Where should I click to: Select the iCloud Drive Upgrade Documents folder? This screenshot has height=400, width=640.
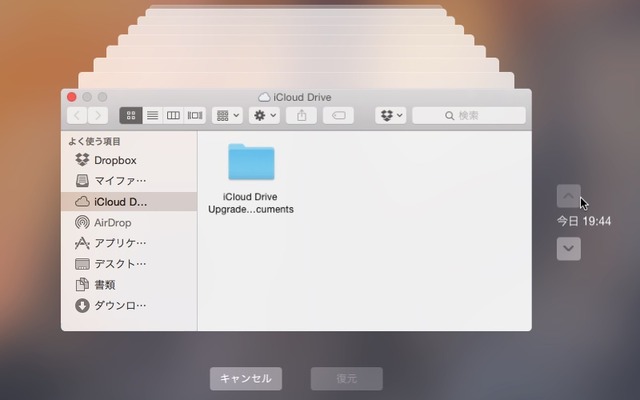pyautogui.click(x=251, y=162)
